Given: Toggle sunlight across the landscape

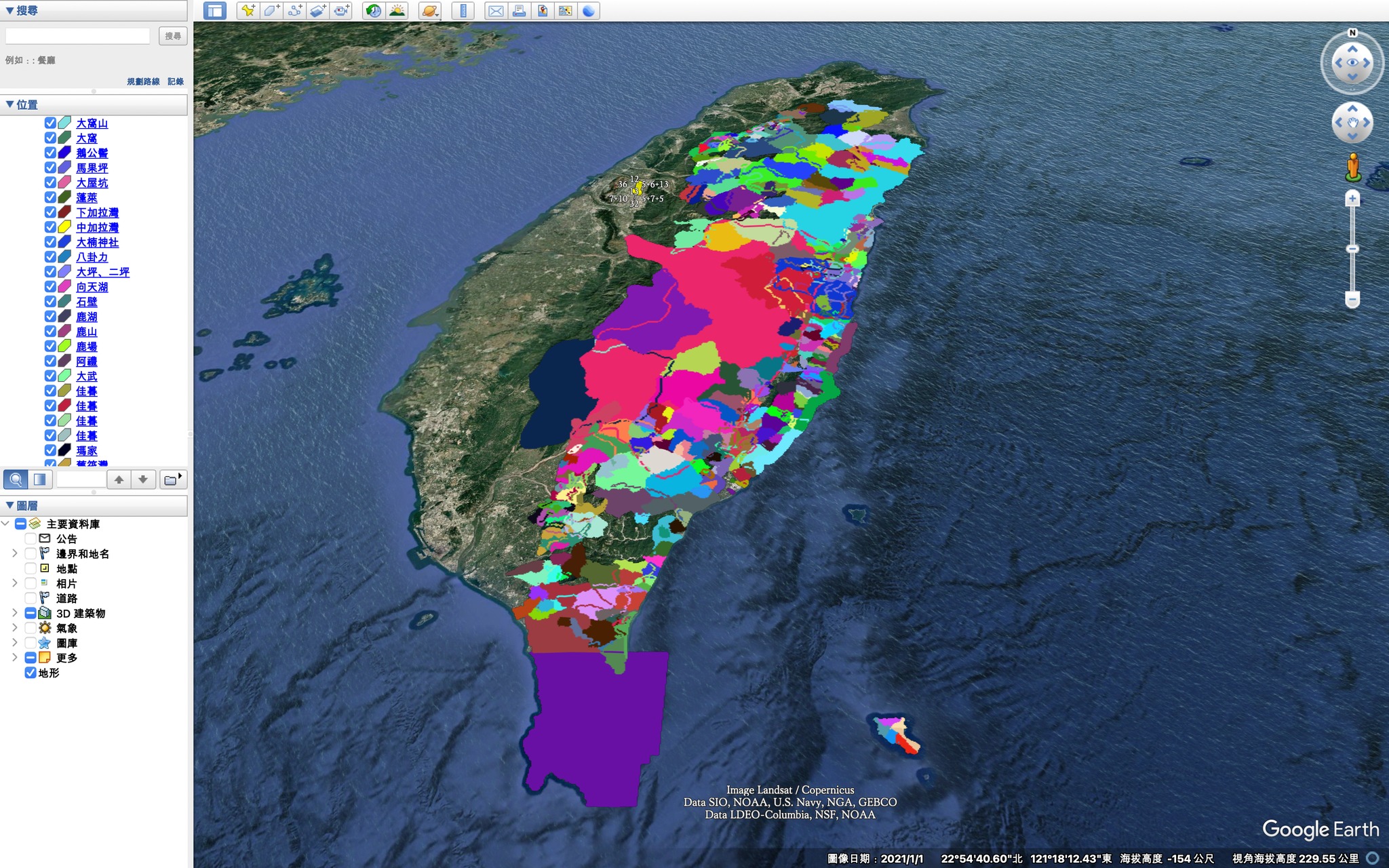Looking at the screenshot, I should [397, 11].
